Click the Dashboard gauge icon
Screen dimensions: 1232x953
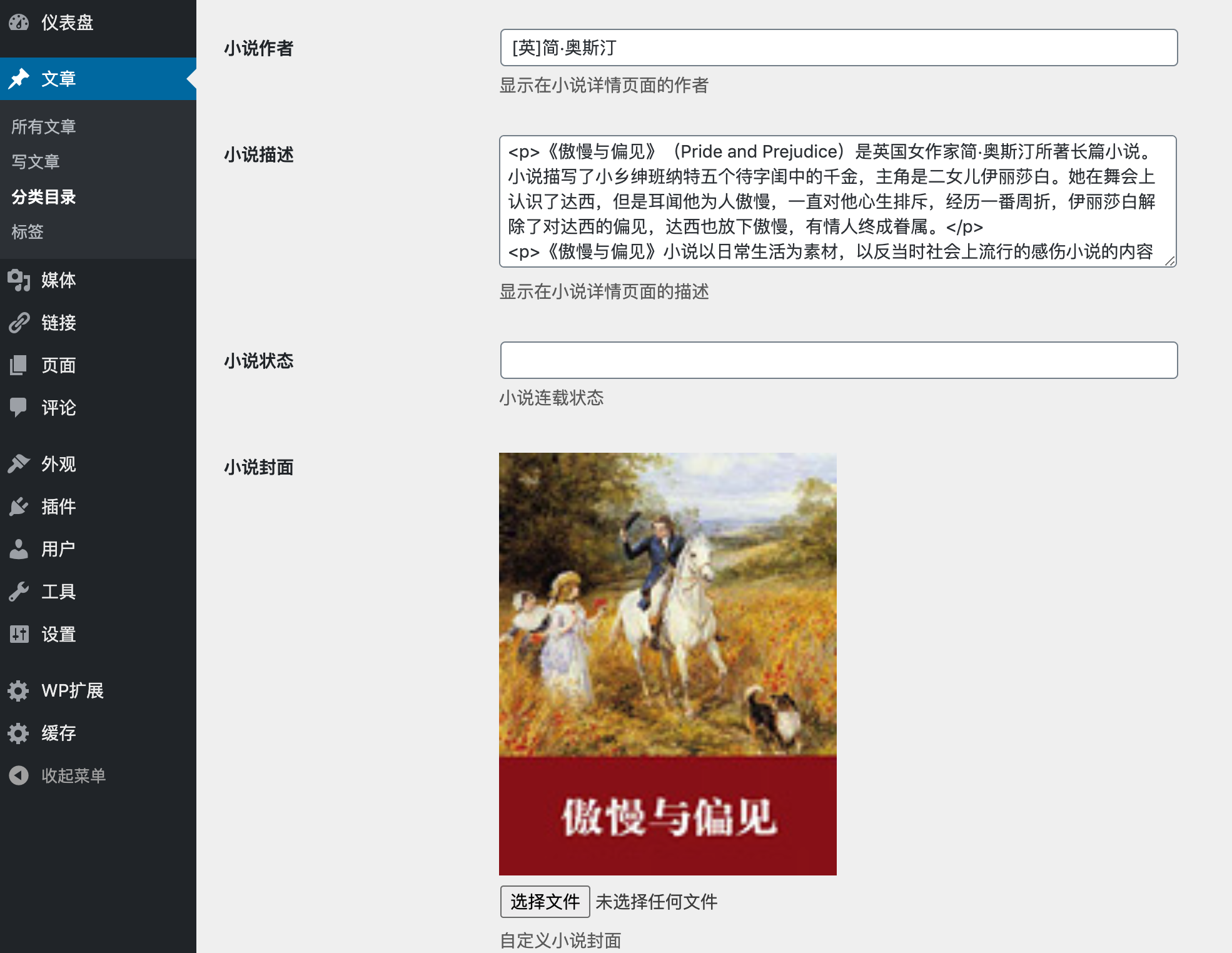(19, 23)
